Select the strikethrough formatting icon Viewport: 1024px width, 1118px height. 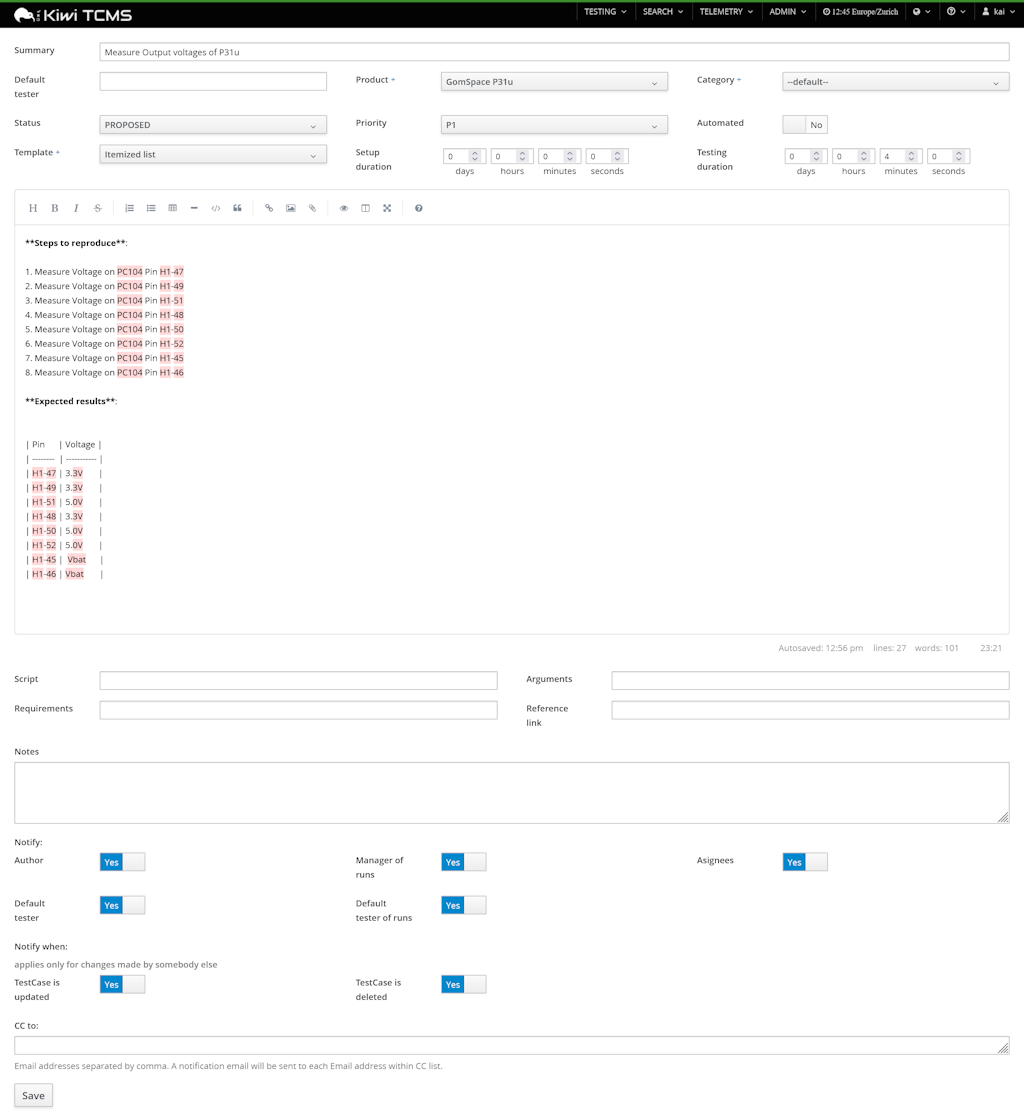pyautogui.click(x=97, y=207)
